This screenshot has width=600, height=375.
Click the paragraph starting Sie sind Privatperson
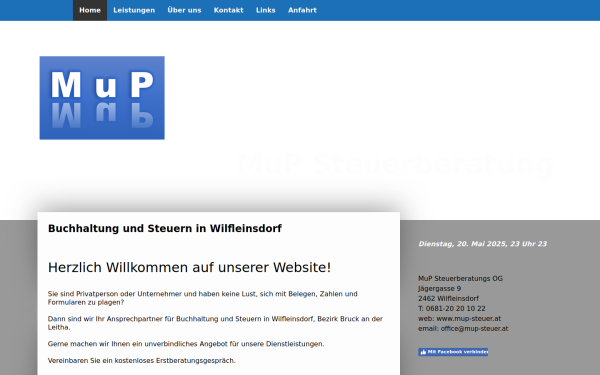tap(203, 298)
